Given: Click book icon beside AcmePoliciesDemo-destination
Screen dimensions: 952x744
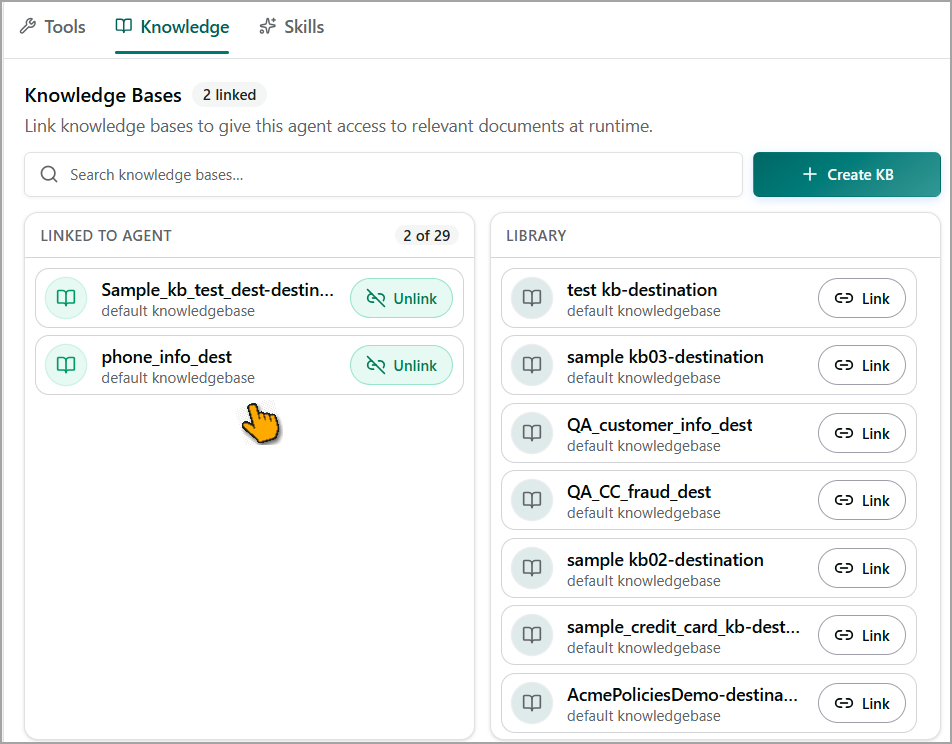Looking at the screenshot, I should pyautogui.click(x=532, y=703).
